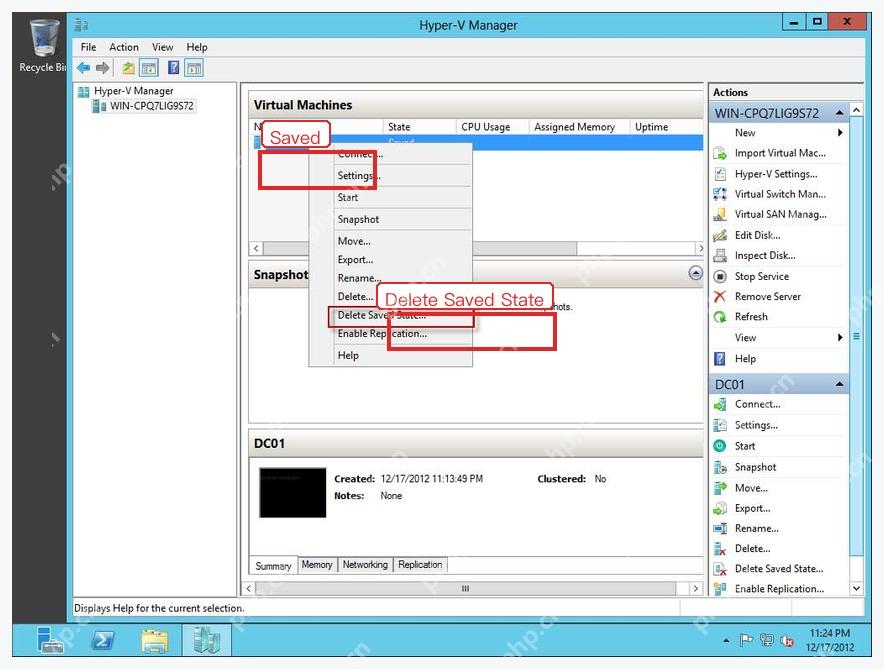Click the State column header

click(x=419, y=127)
